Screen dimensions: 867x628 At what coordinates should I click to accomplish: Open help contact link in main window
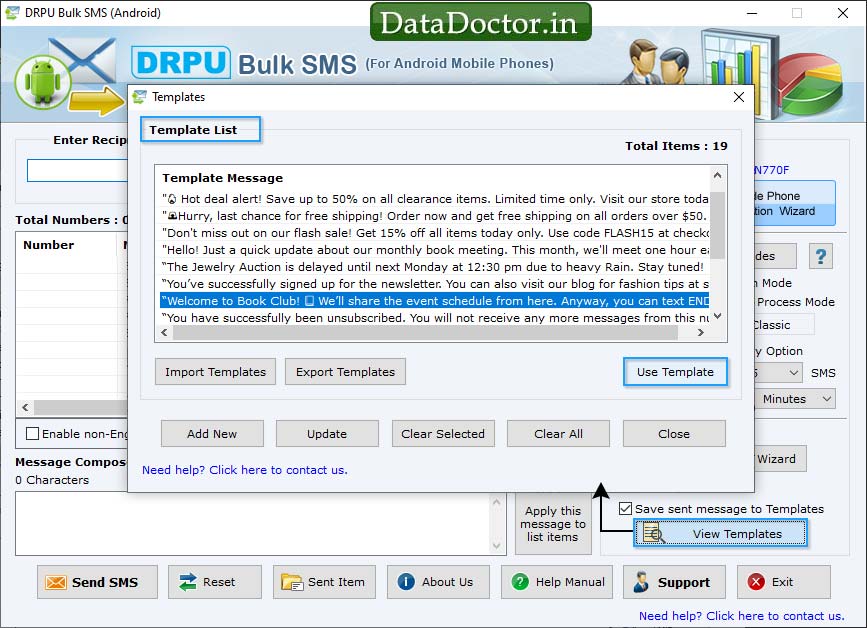coord(741,616)
